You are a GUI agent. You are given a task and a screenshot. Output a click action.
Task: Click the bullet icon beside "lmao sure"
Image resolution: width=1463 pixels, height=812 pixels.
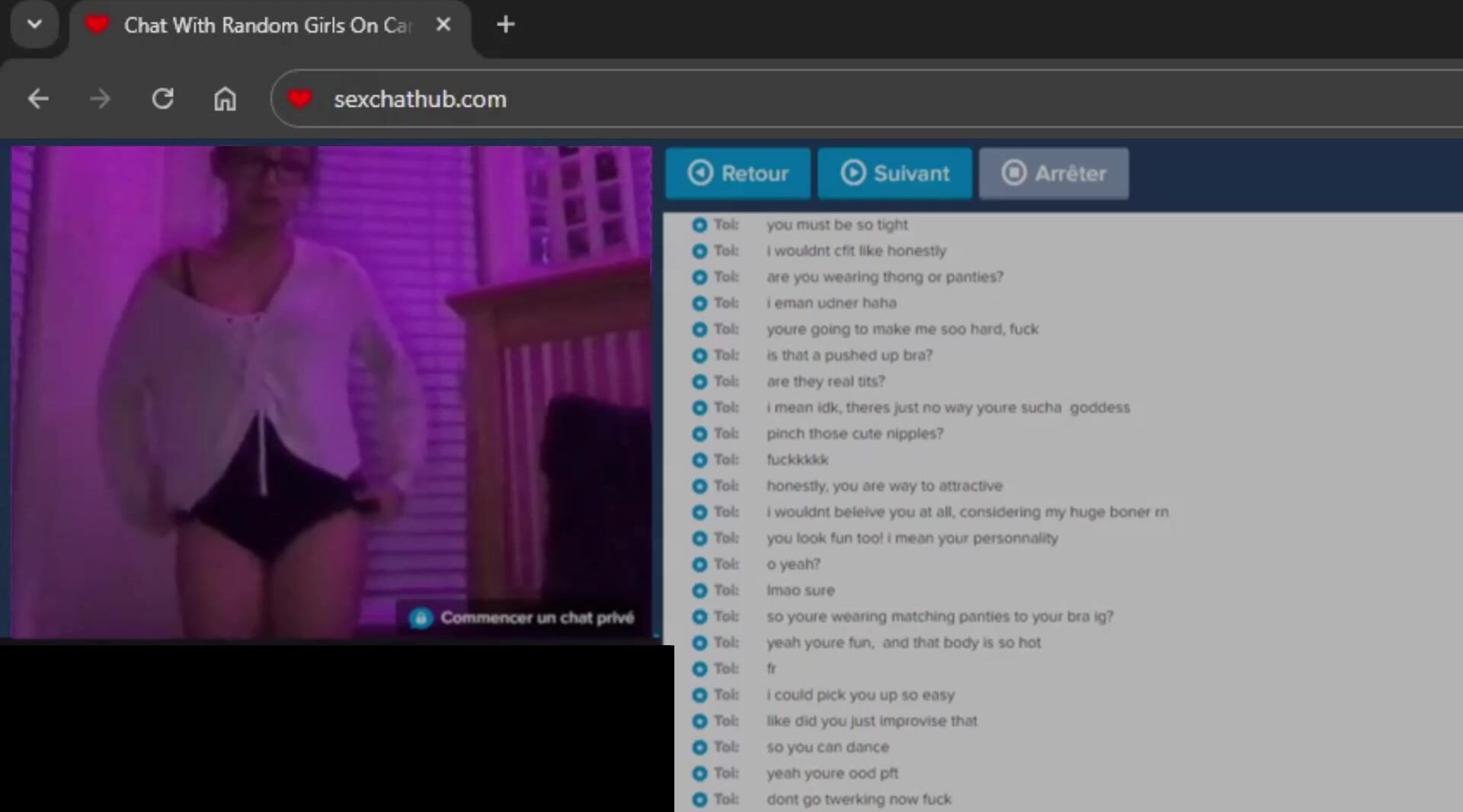pos(699,590)
